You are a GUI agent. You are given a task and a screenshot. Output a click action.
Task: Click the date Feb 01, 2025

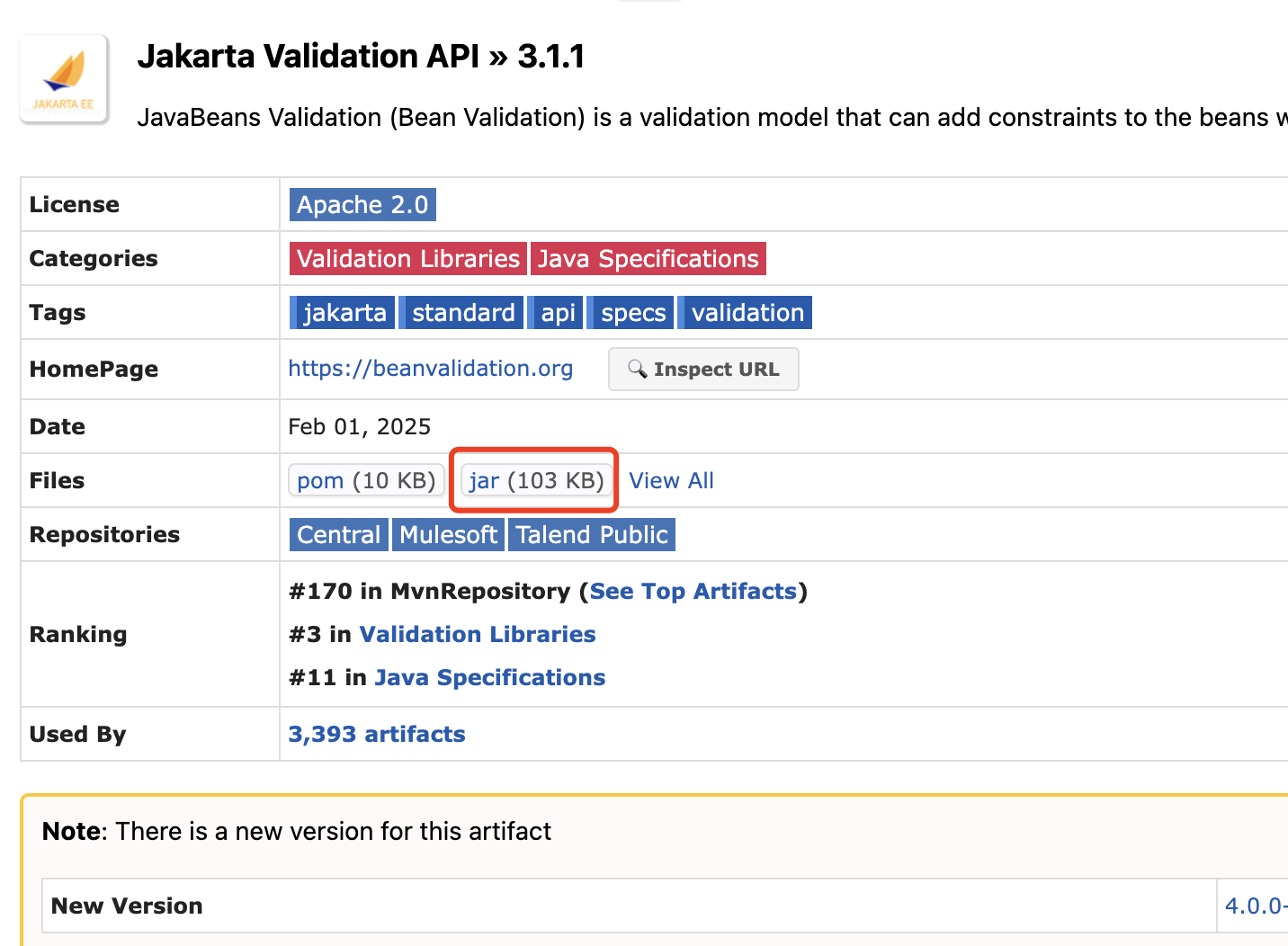360,427
